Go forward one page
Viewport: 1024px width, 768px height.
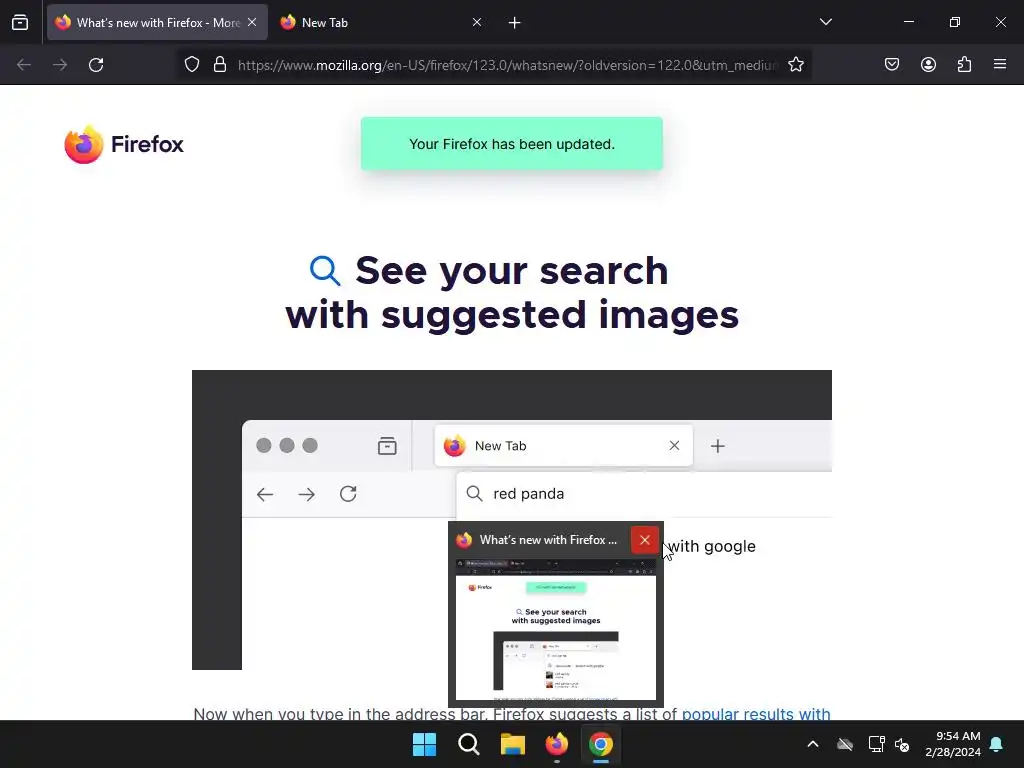pos(60,65)
